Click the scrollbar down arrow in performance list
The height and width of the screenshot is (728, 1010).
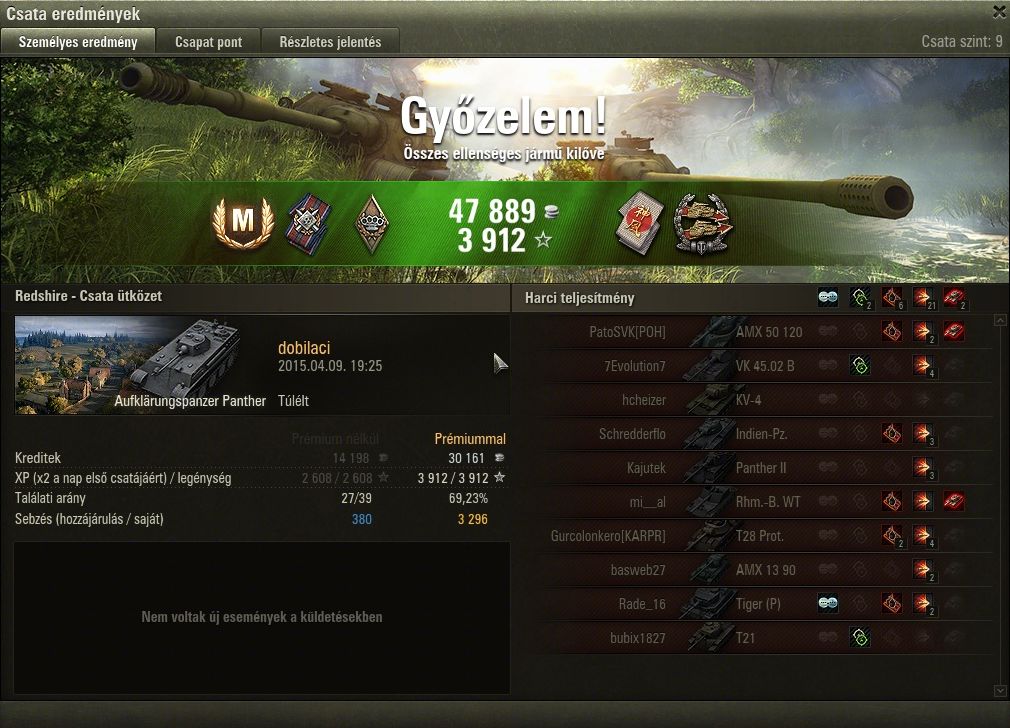click(1000, 691)
